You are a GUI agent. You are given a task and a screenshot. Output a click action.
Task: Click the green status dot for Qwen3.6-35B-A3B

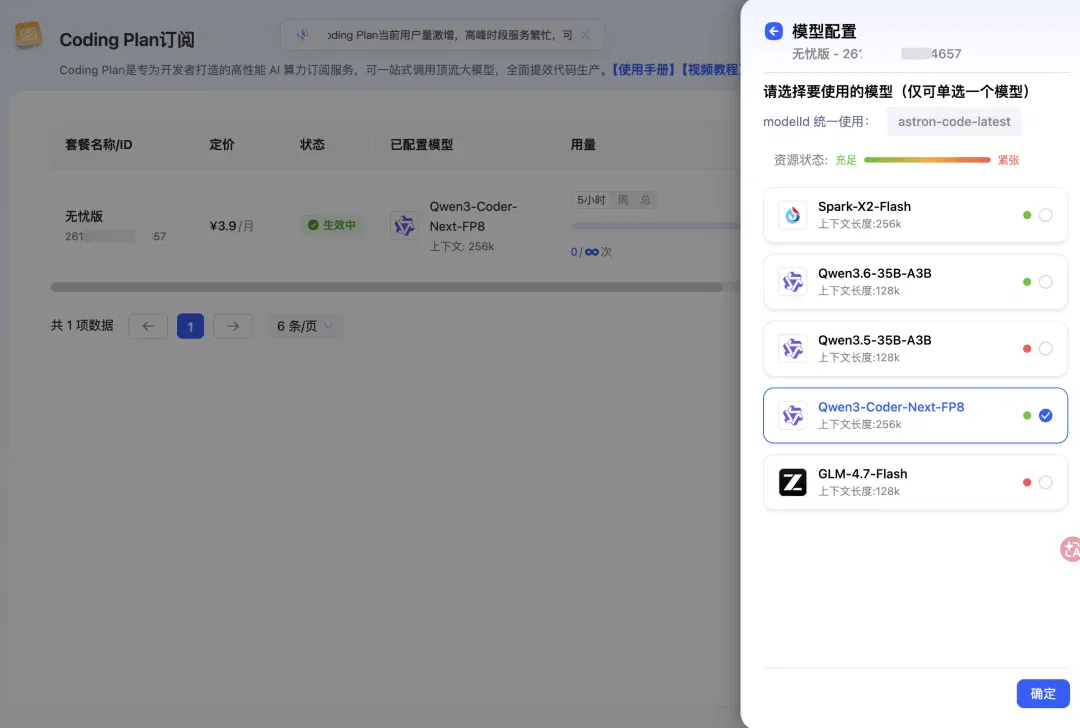[1027, 282]
